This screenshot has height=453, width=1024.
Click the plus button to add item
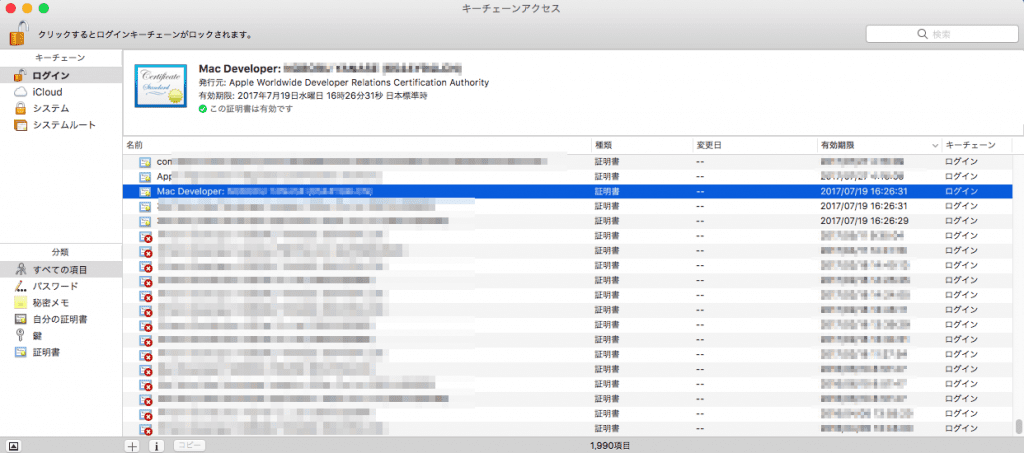132,445
